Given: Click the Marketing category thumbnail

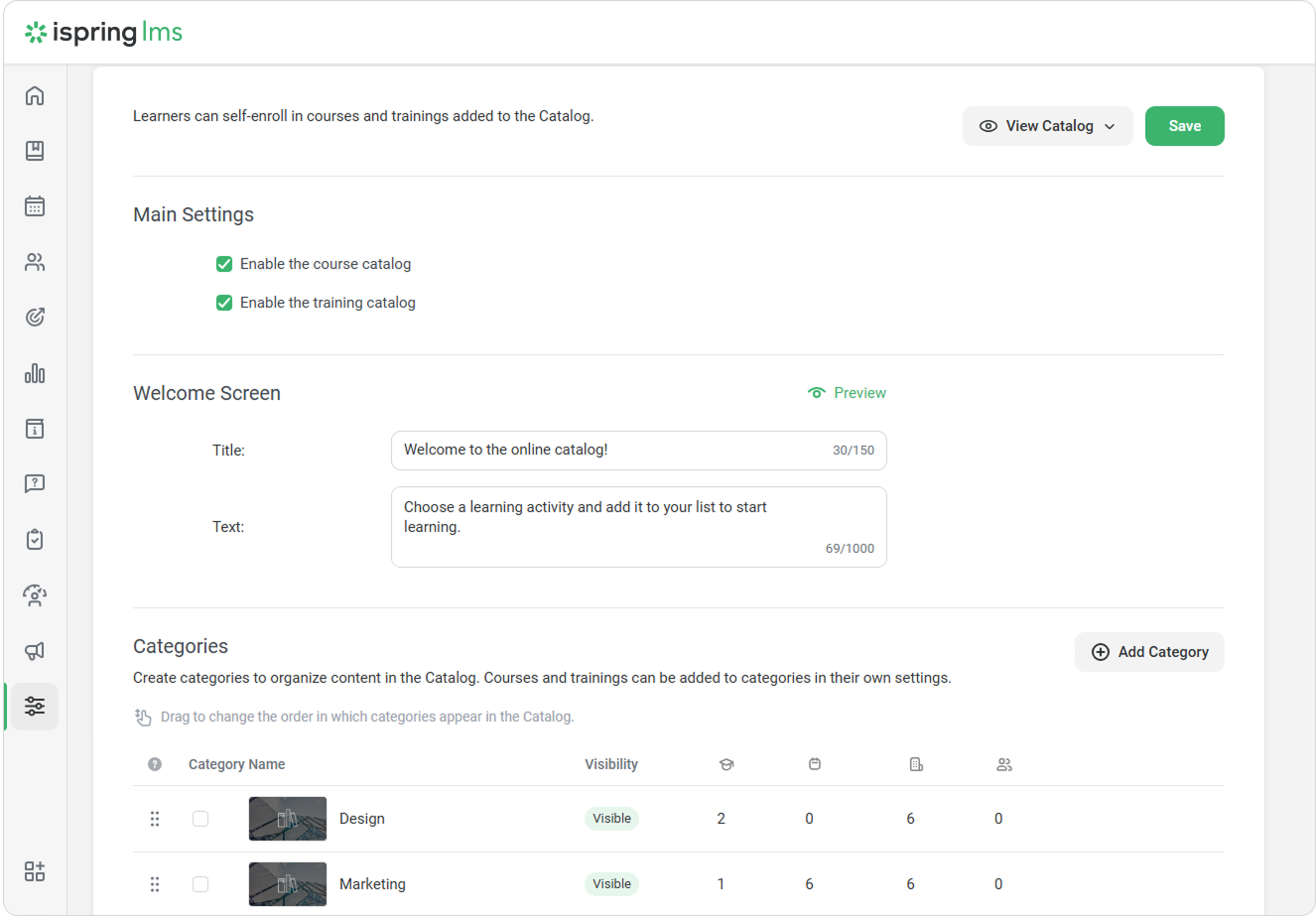Looking at the screenshot, I should pyautogui.click(x=288, y=884).
